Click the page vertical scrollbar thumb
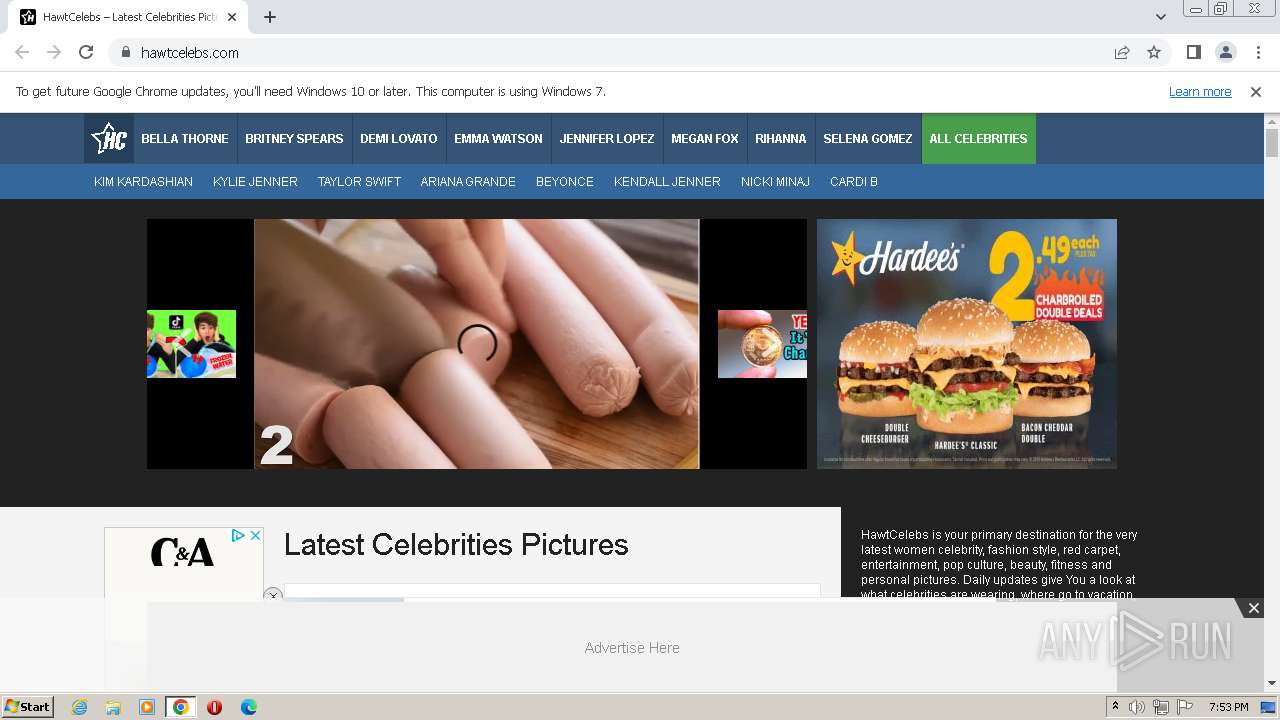 (1272, 143)
